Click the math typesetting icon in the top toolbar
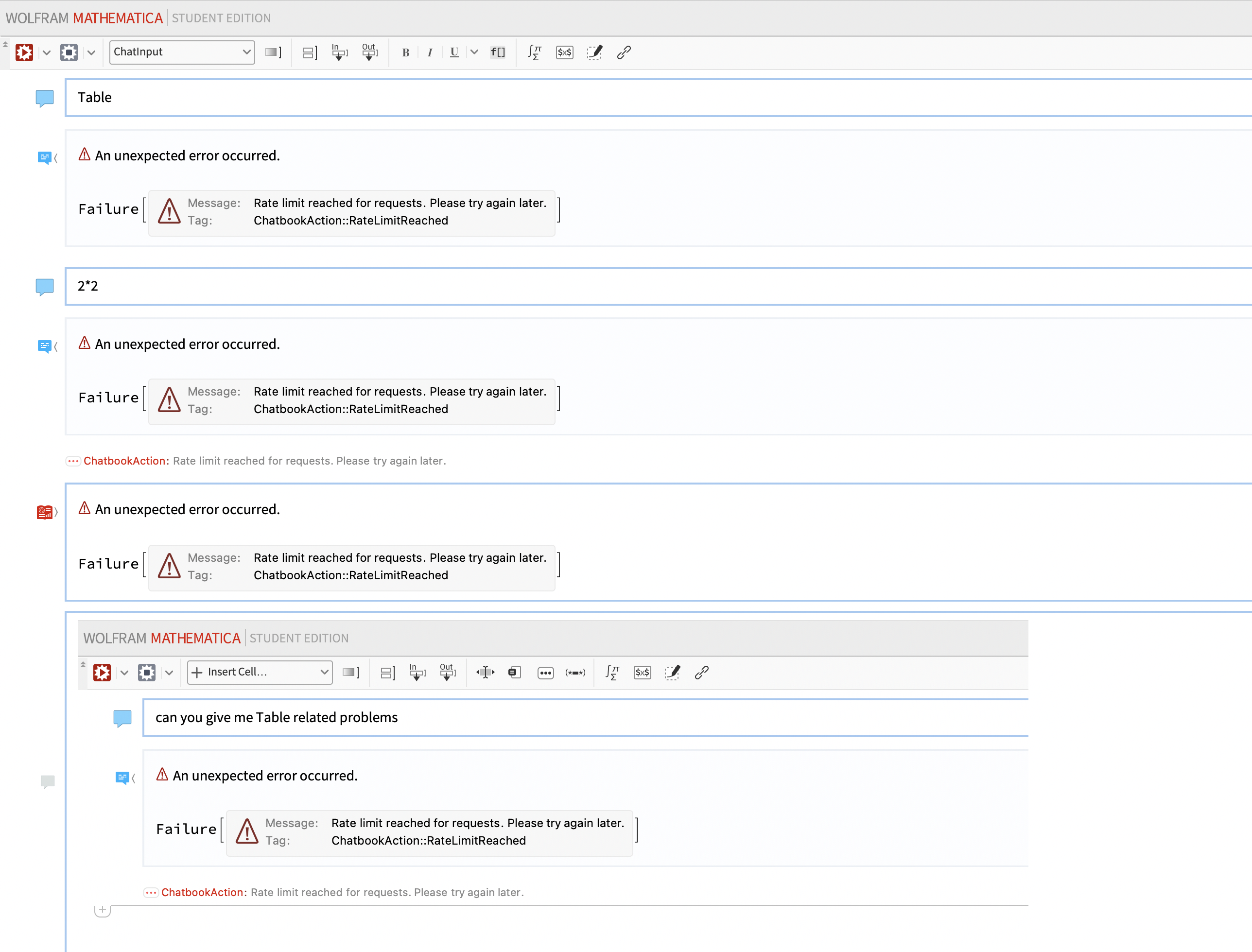This screenshot has width=1252, height=952. (535, 52)
